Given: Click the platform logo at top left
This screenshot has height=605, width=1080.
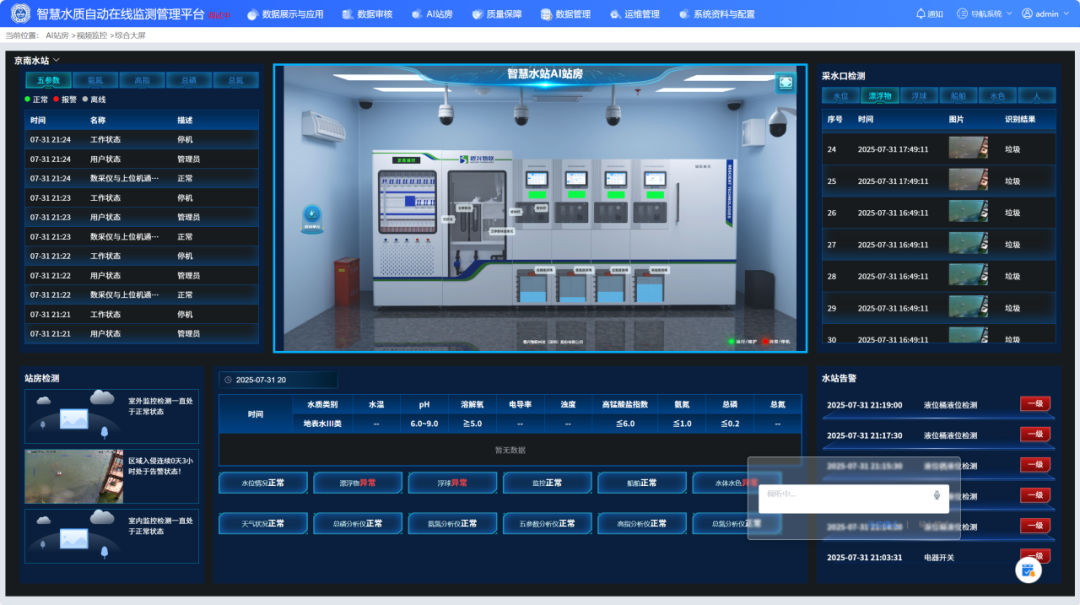Looking at the screenshot, I should [20, 14].
